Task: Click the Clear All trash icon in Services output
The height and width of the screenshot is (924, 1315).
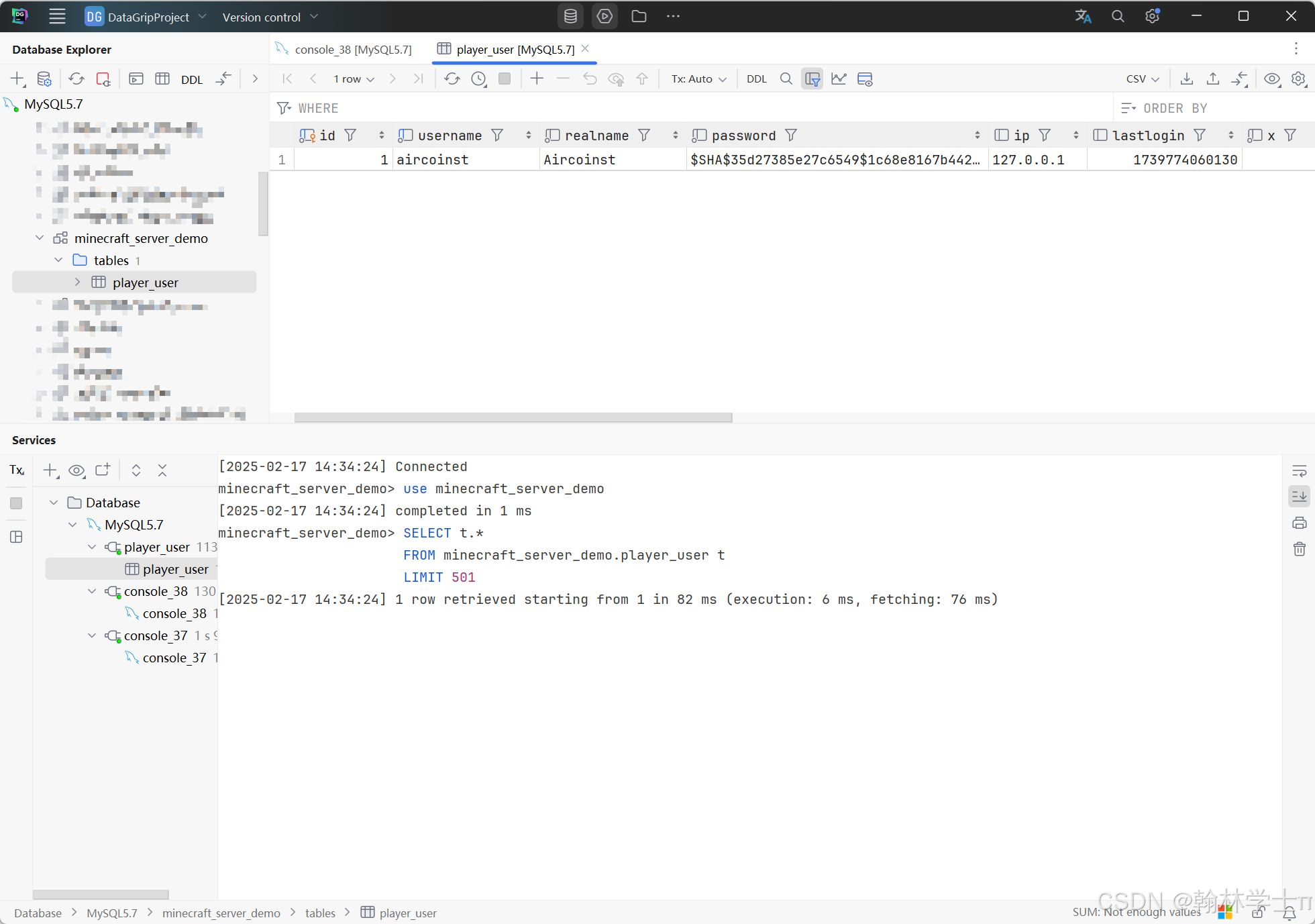Action: pos(1300,549)
